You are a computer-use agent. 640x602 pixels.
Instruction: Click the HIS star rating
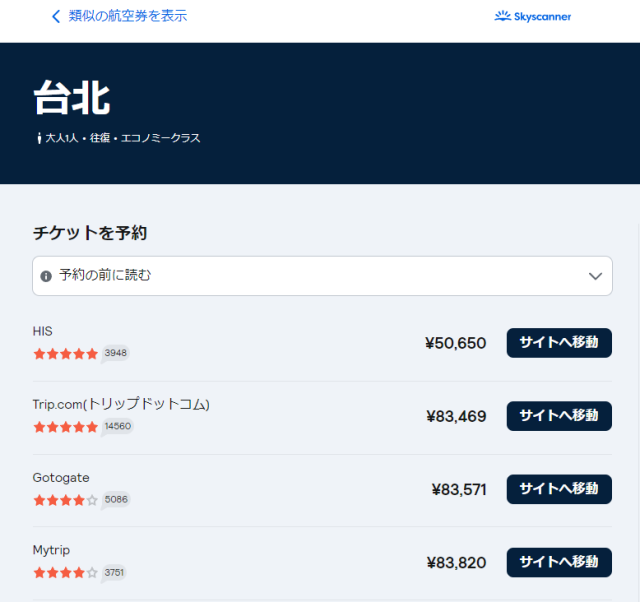[66, 353]
